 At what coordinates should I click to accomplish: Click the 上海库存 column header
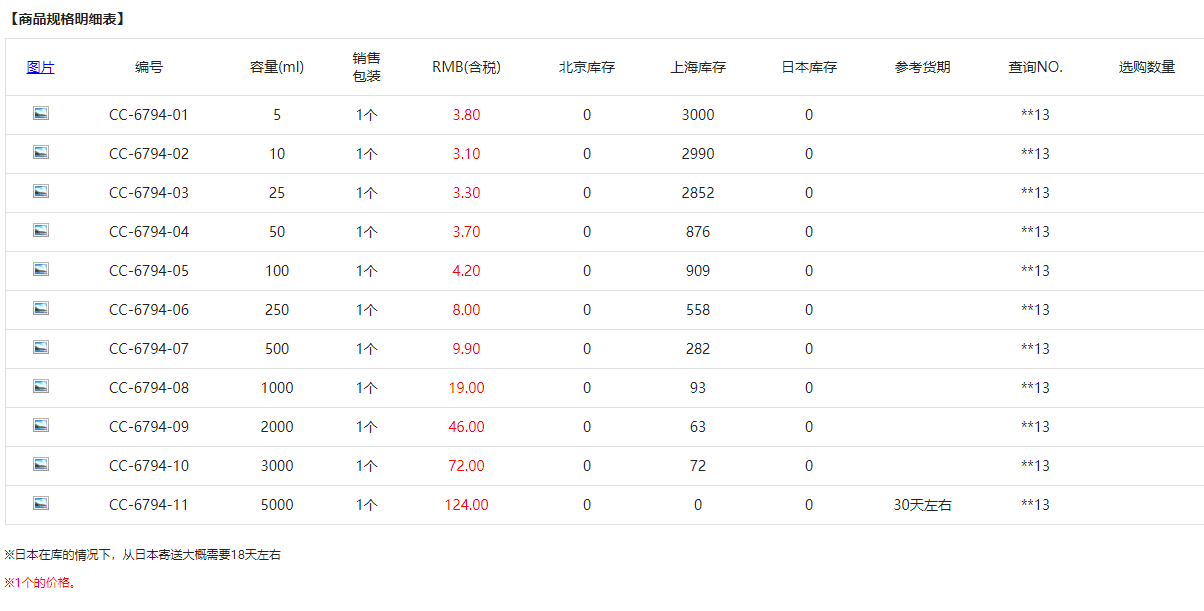[x=698, y=68]
